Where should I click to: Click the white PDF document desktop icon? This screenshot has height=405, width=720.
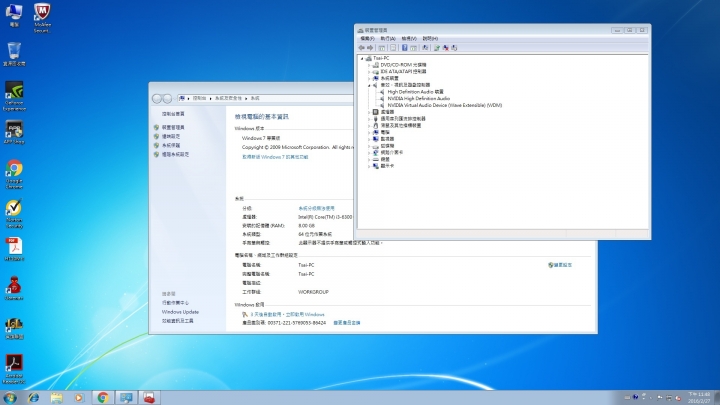pos(14,249)
